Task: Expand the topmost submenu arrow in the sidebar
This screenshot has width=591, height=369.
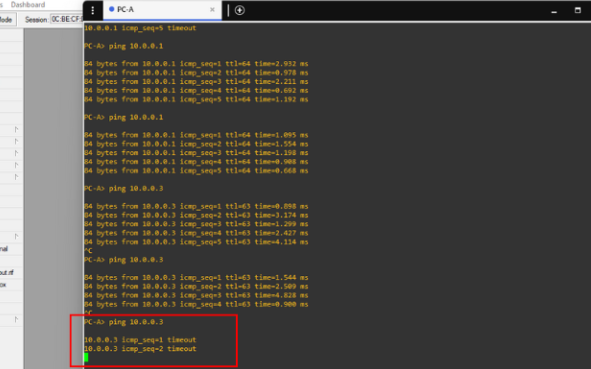Action: pos(16,129)
